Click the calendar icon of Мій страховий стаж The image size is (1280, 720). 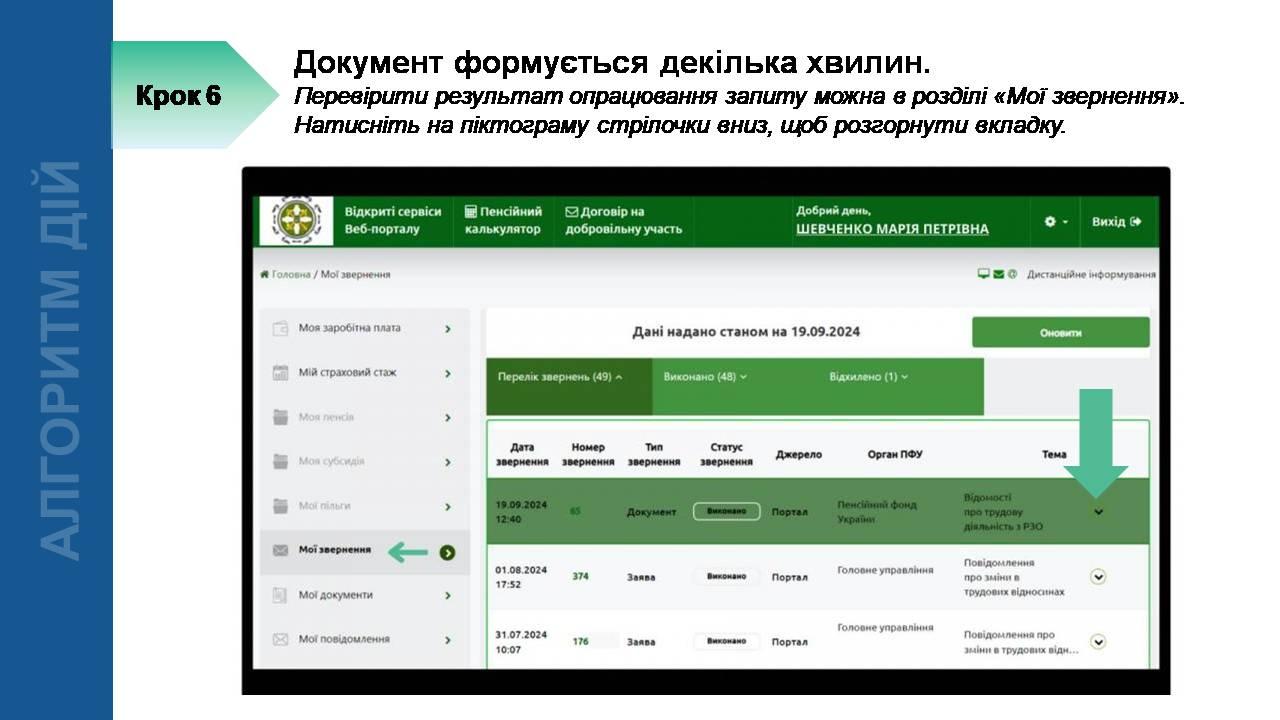click(x=281, y=373)
